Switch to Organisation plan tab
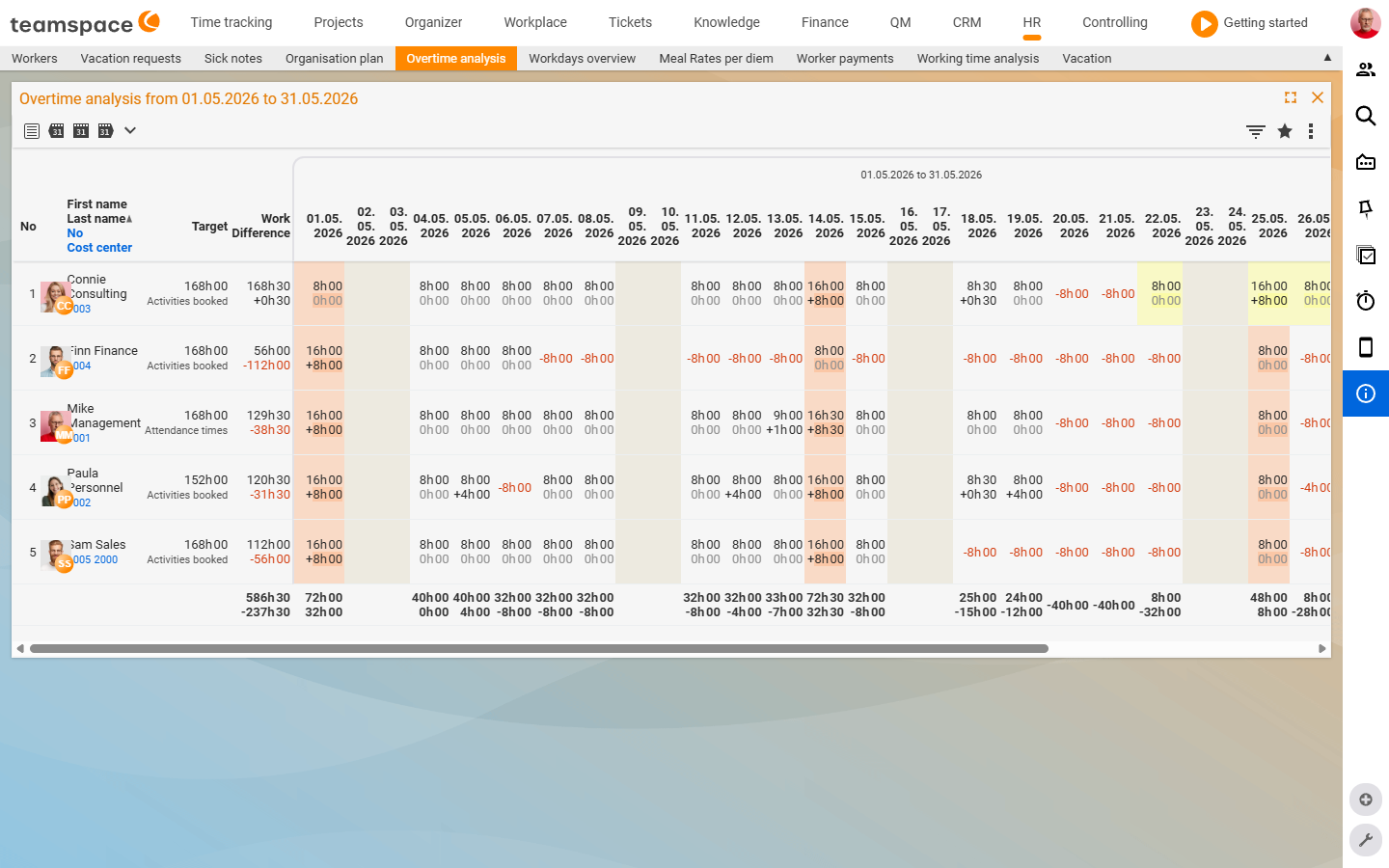This screenshot has width=1389, height=868. click(x=335, y=59)
